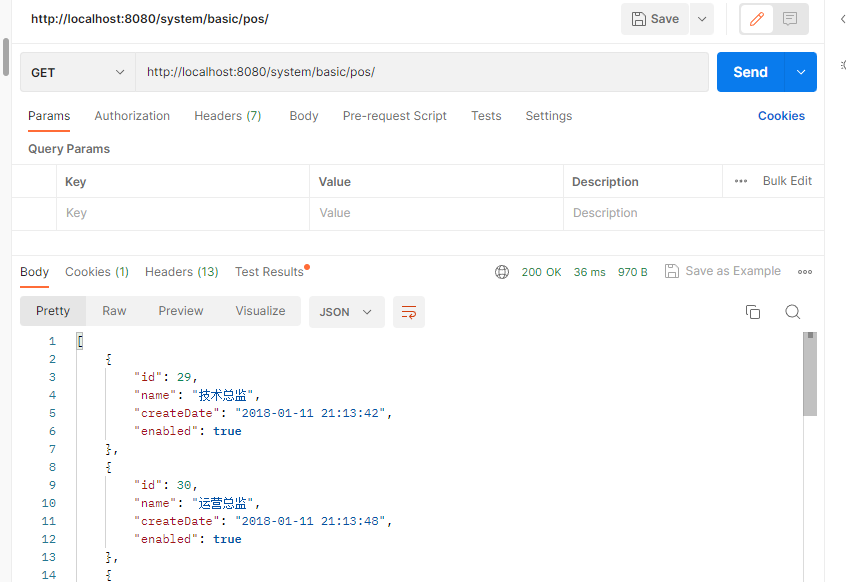This screenshot has width=846, height=582.
Task: Click the search response magnifier icon
Action: point(792,312)
